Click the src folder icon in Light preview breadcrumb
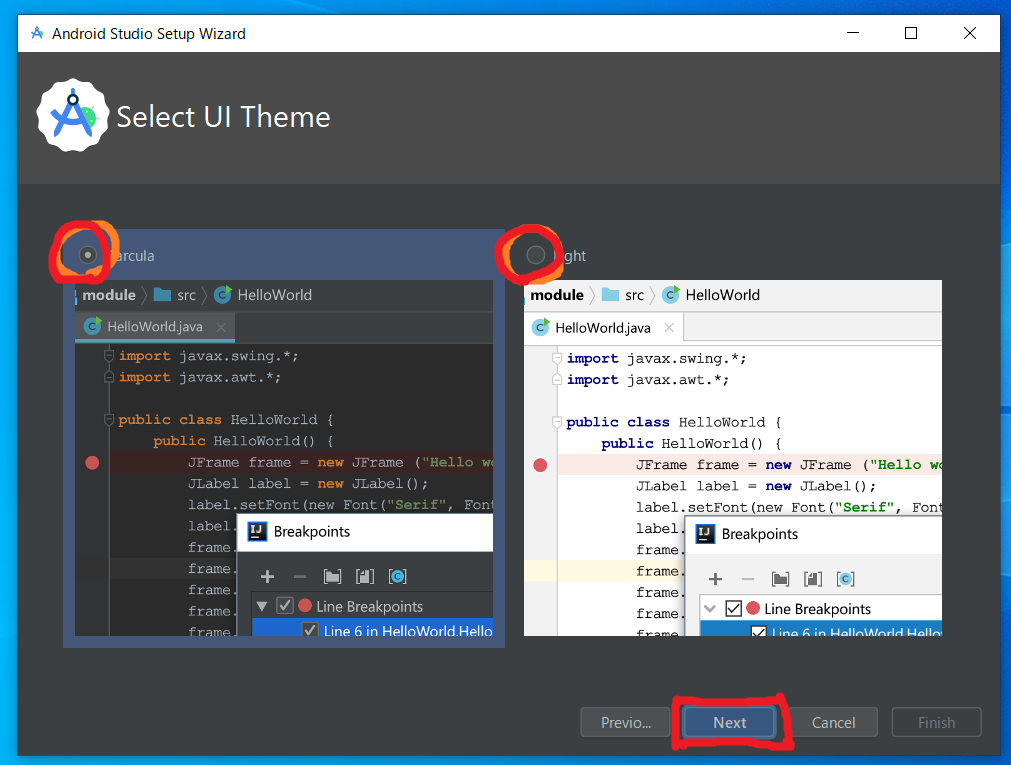This screenshot has height=765, width=1011. (x=610, y=295)
